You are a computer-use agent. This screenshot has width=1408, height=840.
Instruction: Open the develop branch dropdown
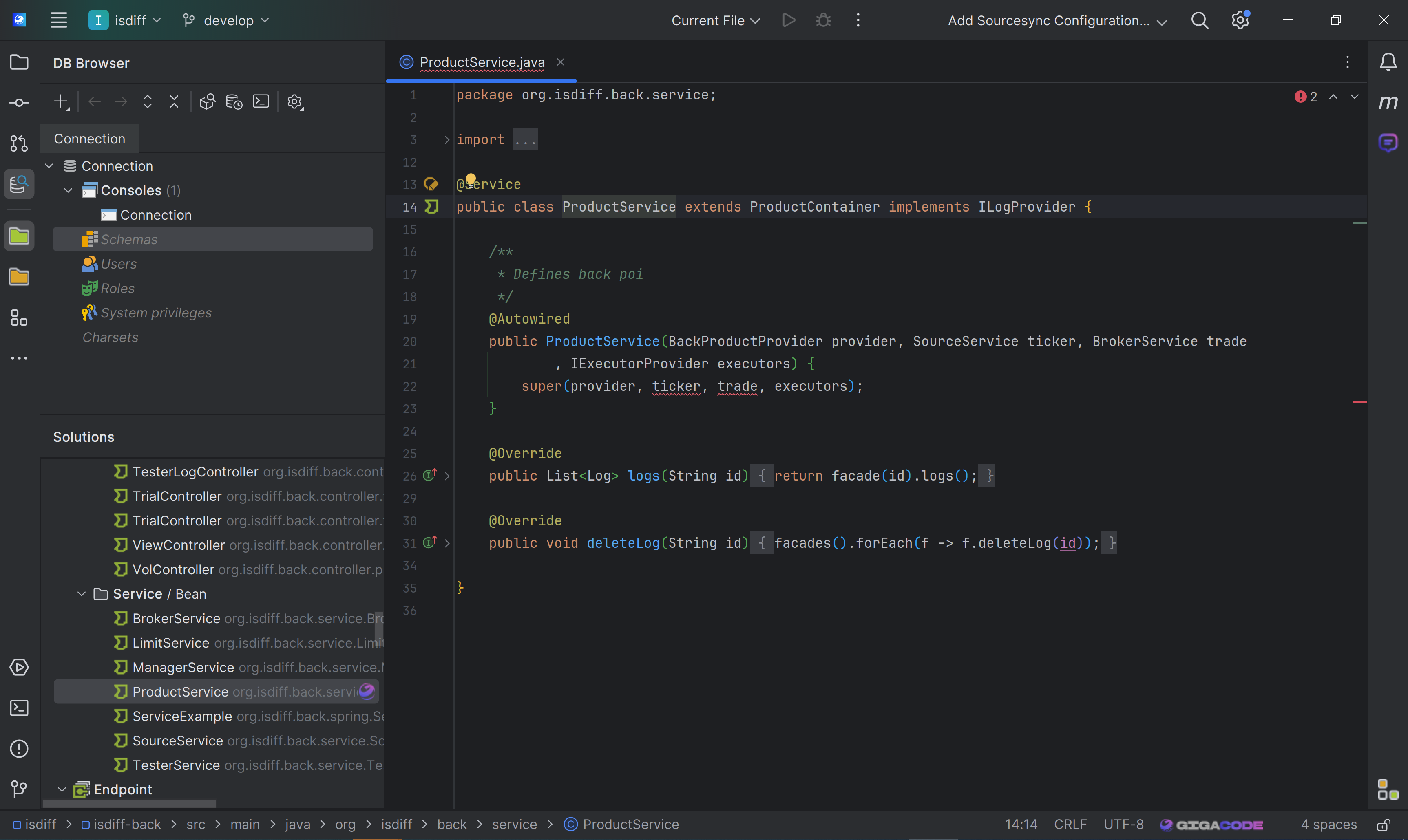click(226, 20)
